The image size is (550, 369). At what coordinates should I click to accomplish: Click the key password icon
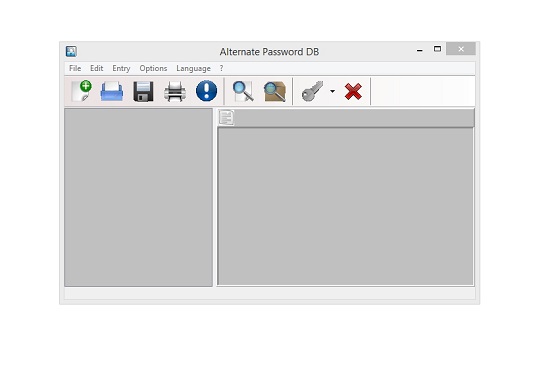(312, 91)
